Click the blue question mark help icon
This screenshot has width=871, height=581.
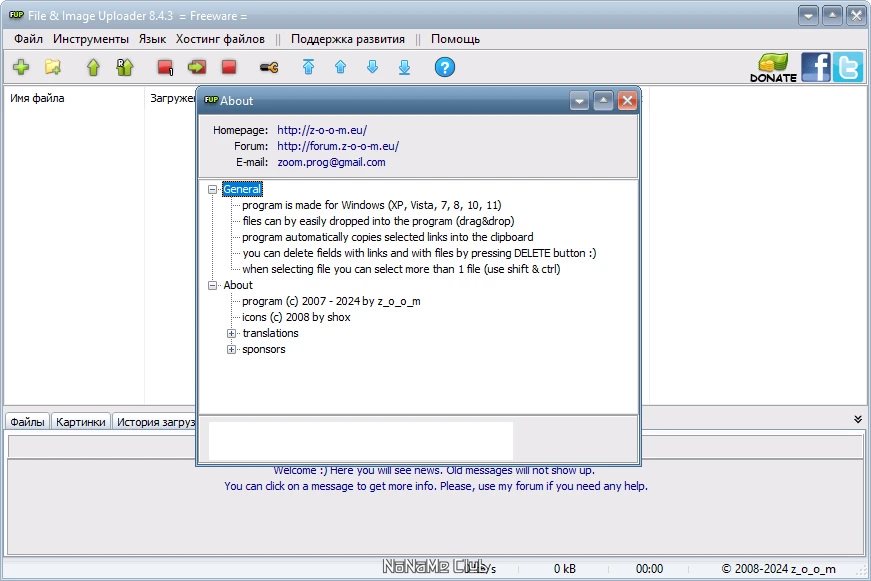click(x=444, y=67)
